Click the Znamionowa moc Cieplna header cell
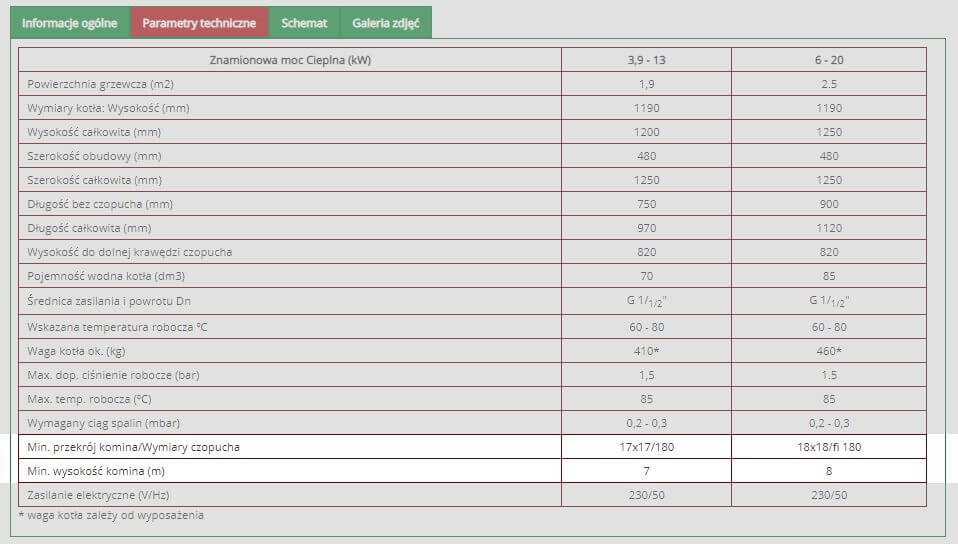Image resolution: width=958 pixels, height=544 pixels. (x=290, y=60)
